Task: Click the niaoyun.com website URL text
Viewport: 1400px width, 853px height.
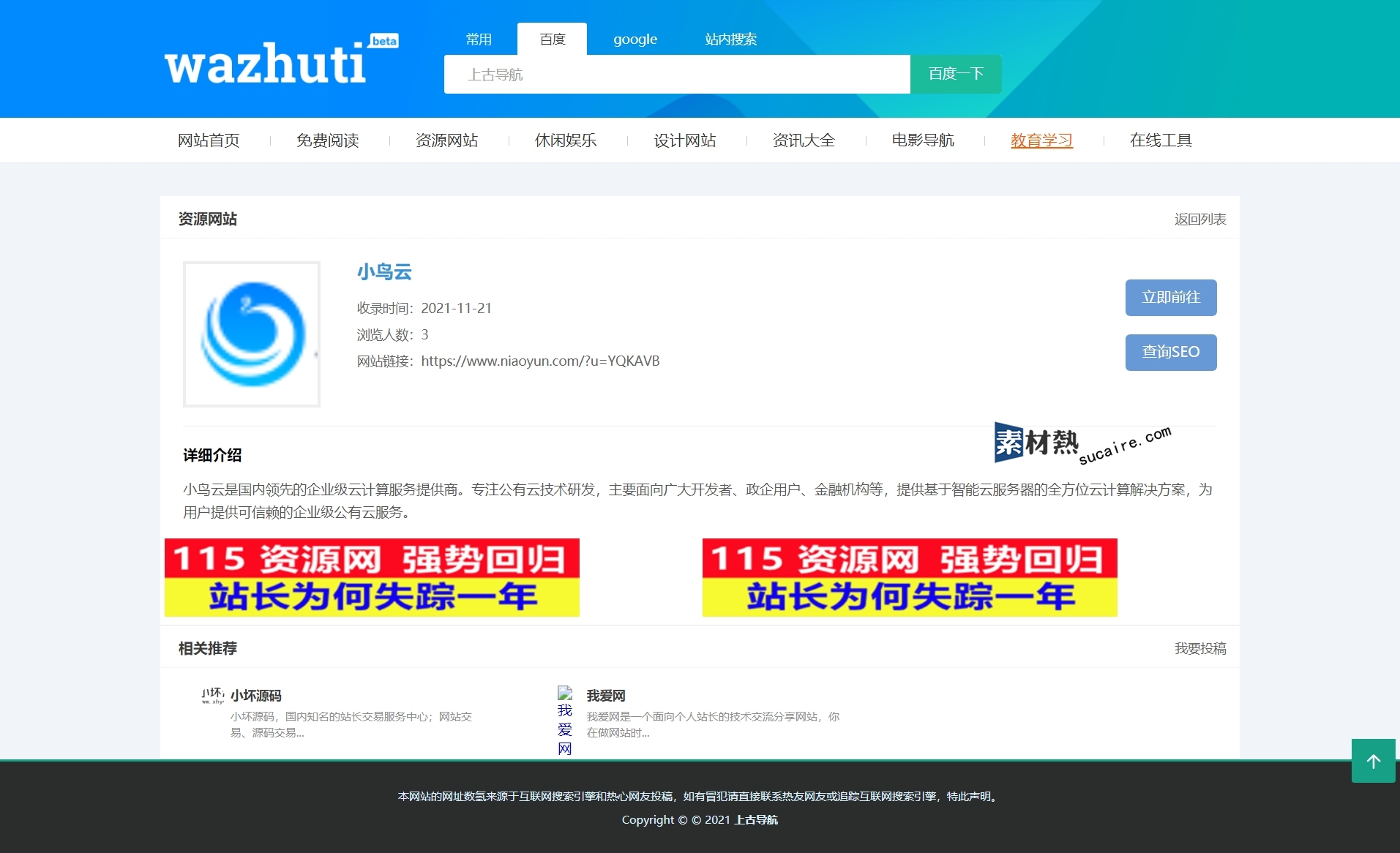Action: click(540, 361)
